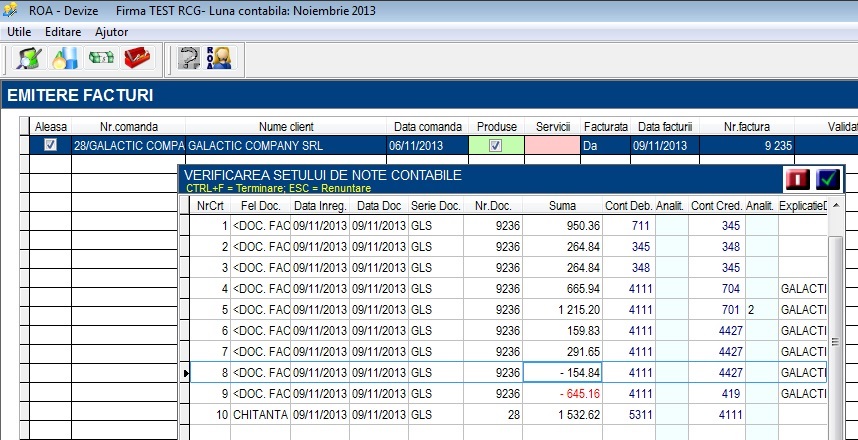Screen dimensions: 858x440
Task: Open the Editare menu
Action: point(63,32)
